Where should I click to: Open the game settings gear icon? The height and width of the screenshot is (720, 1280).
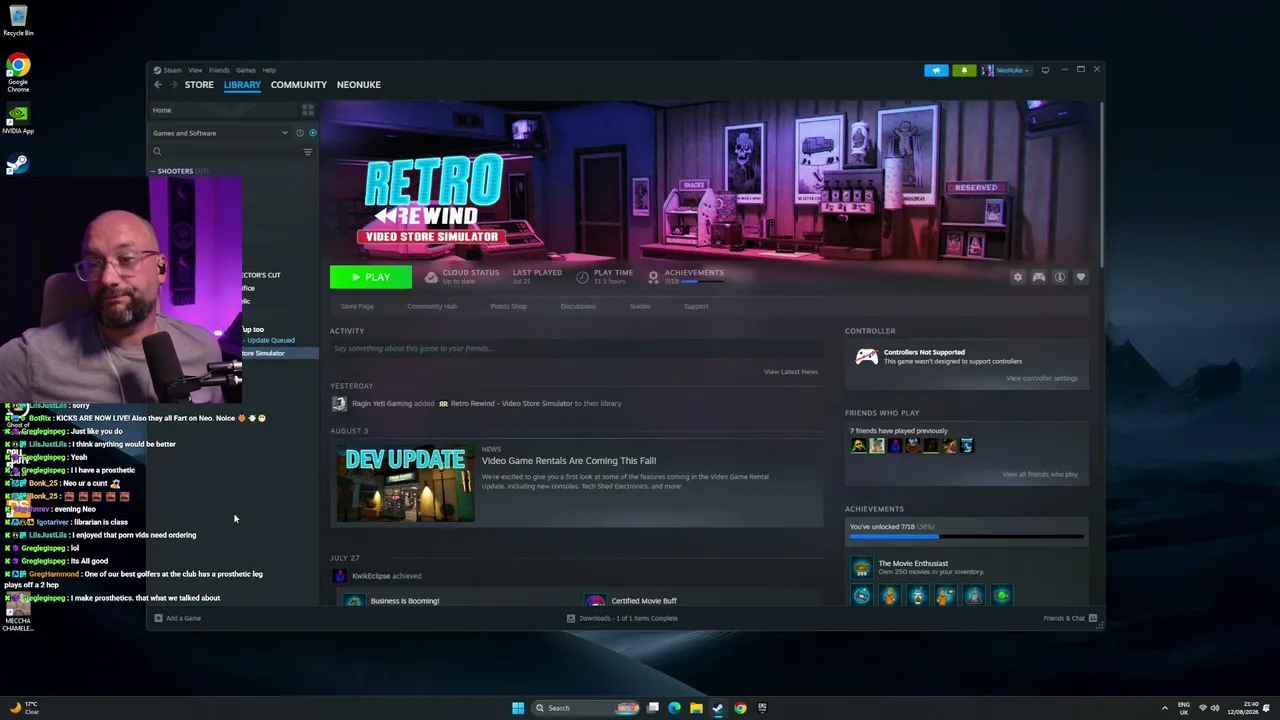[1018, 277]
